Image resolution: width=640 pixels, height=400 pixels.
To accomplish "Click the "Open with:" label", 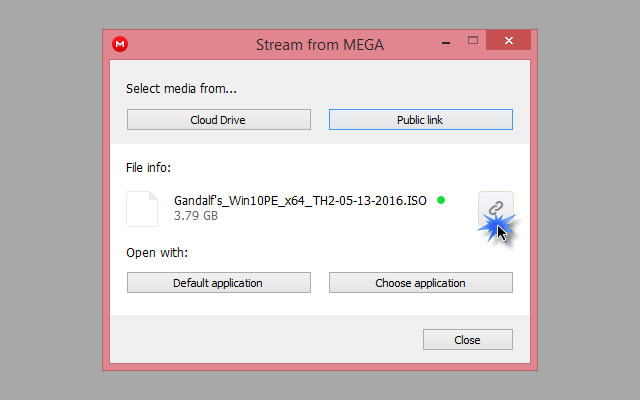I will tap(157, 253).
